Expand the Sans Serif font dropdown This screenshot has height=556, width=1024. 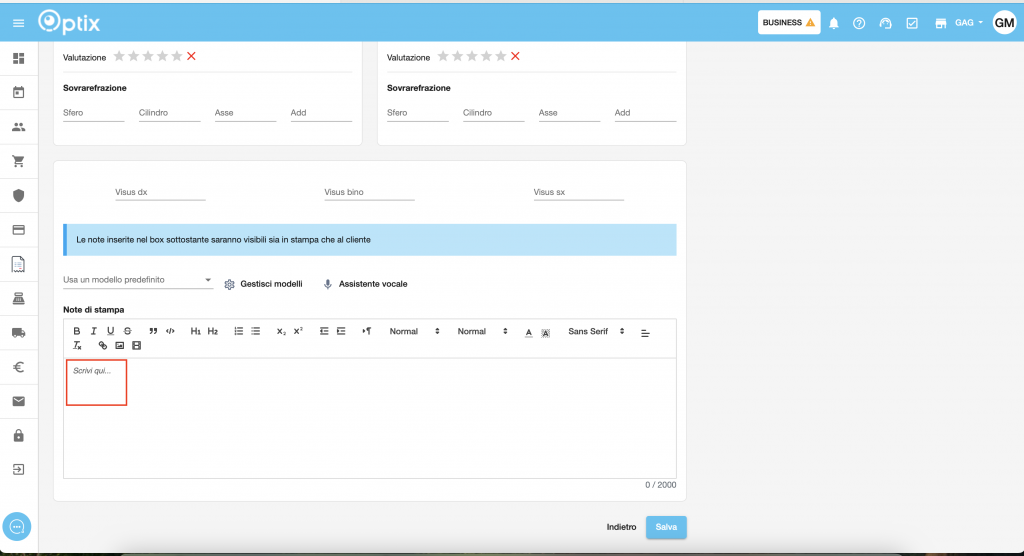pos(596,331)
